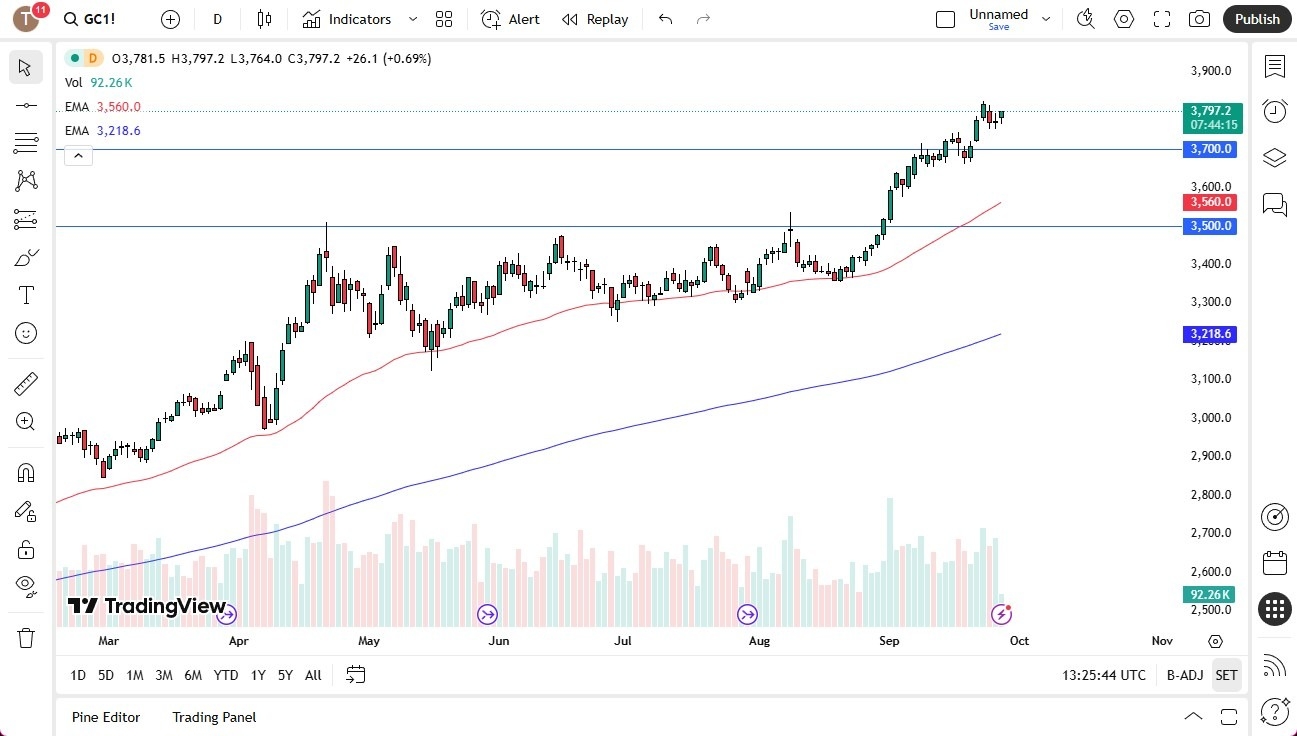Hide all drawings with the eye toggle
Image resolution: width=1297 pixels, height=736 pixels.
click(26, 586)
